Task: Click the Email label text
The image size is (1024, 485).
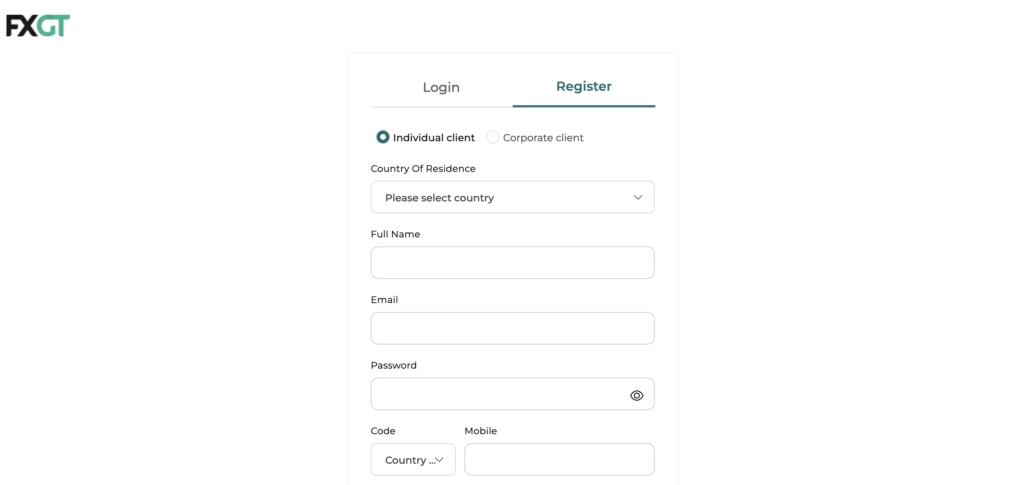Action: [x=385, y=300]
